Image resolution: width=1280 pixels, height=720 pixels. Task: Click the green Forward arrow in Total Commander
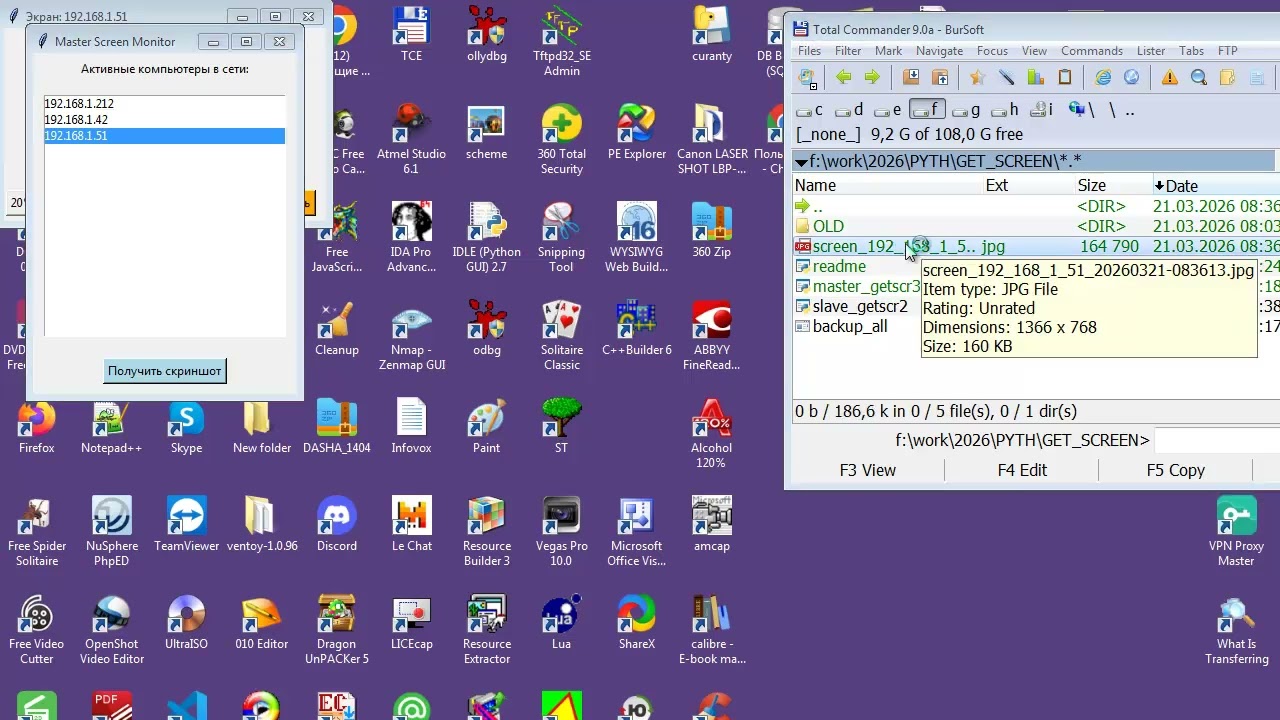(x=872, y=78)
